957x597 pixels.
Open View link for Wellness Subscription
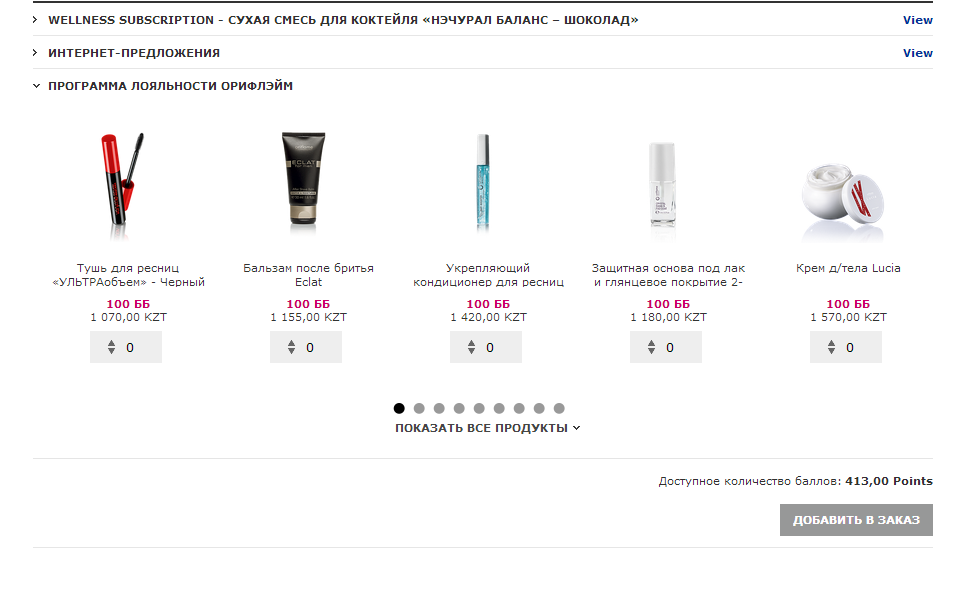917,20
